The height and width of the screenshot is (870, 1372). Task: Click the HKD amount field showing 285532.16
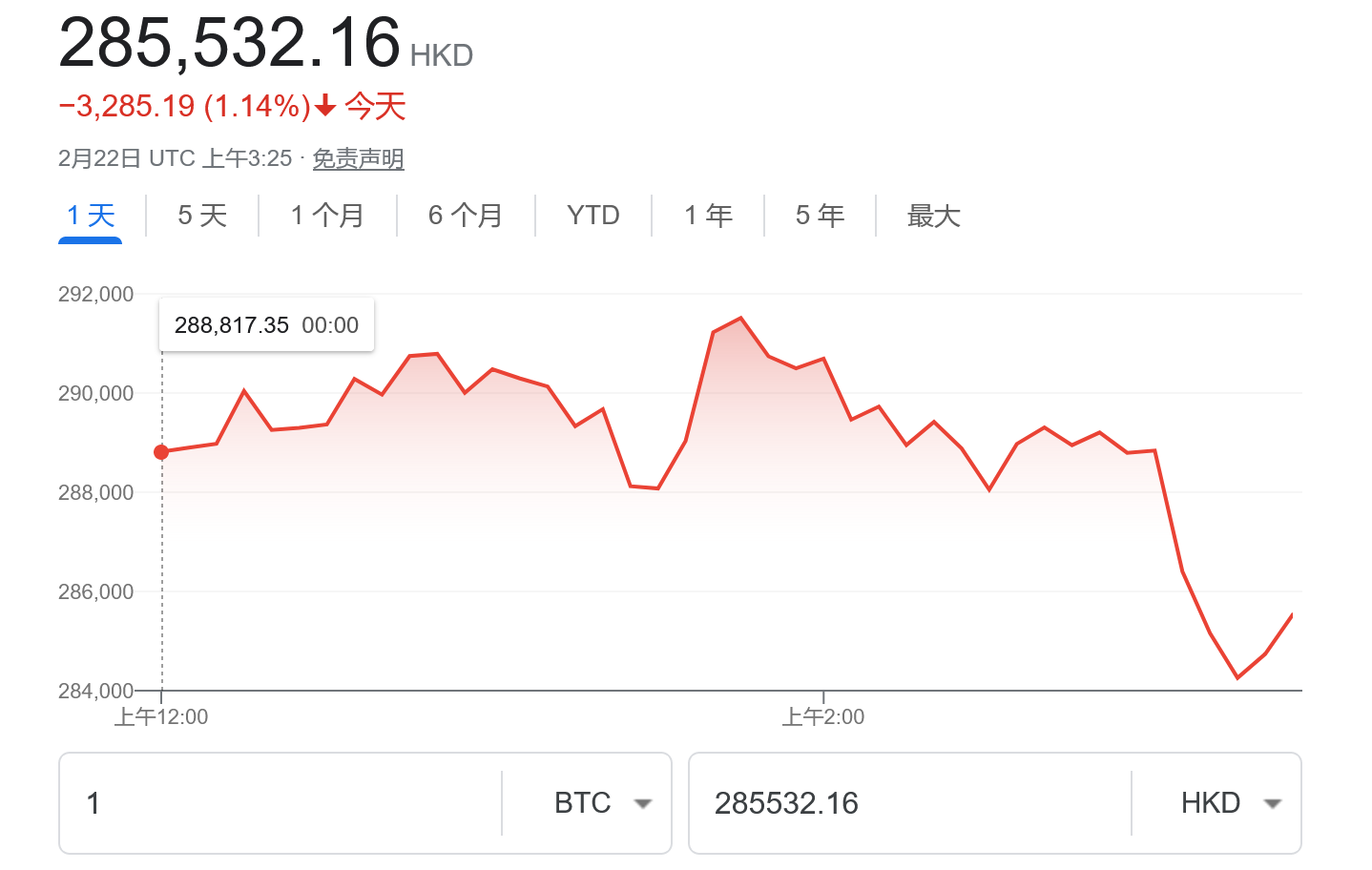[911, 803]
